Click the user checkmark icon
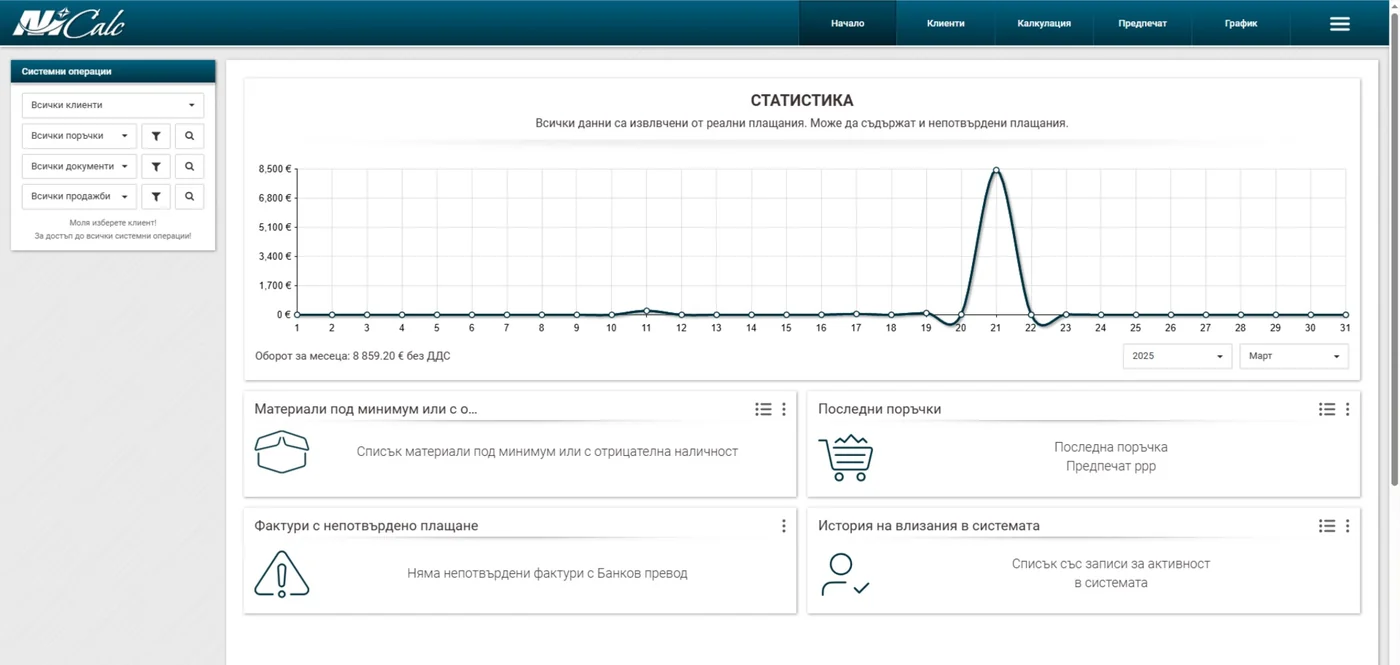Image resolution: width=1400 pixels, height=665 pixels. 845,575
